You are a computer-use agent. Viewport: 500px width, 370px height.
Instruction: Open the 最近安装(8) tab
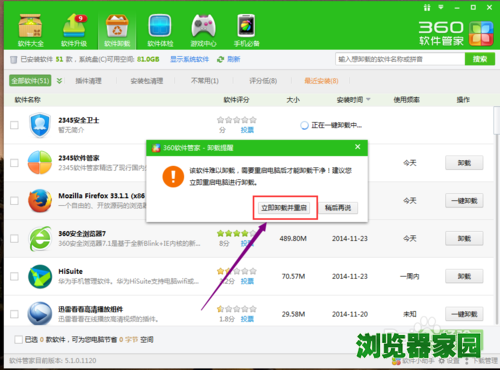(321, 81)
